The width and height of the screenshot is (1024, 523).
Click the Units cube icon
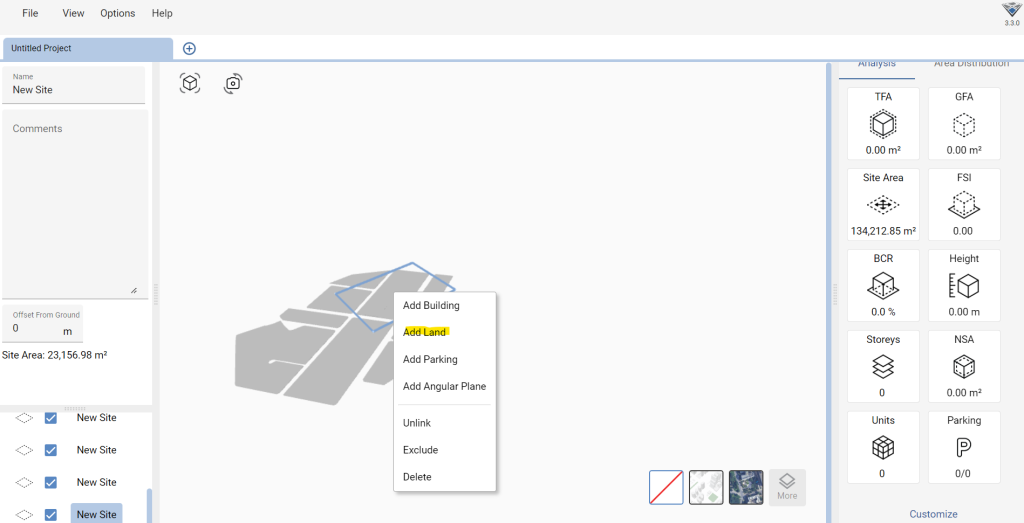click(883, 448)
